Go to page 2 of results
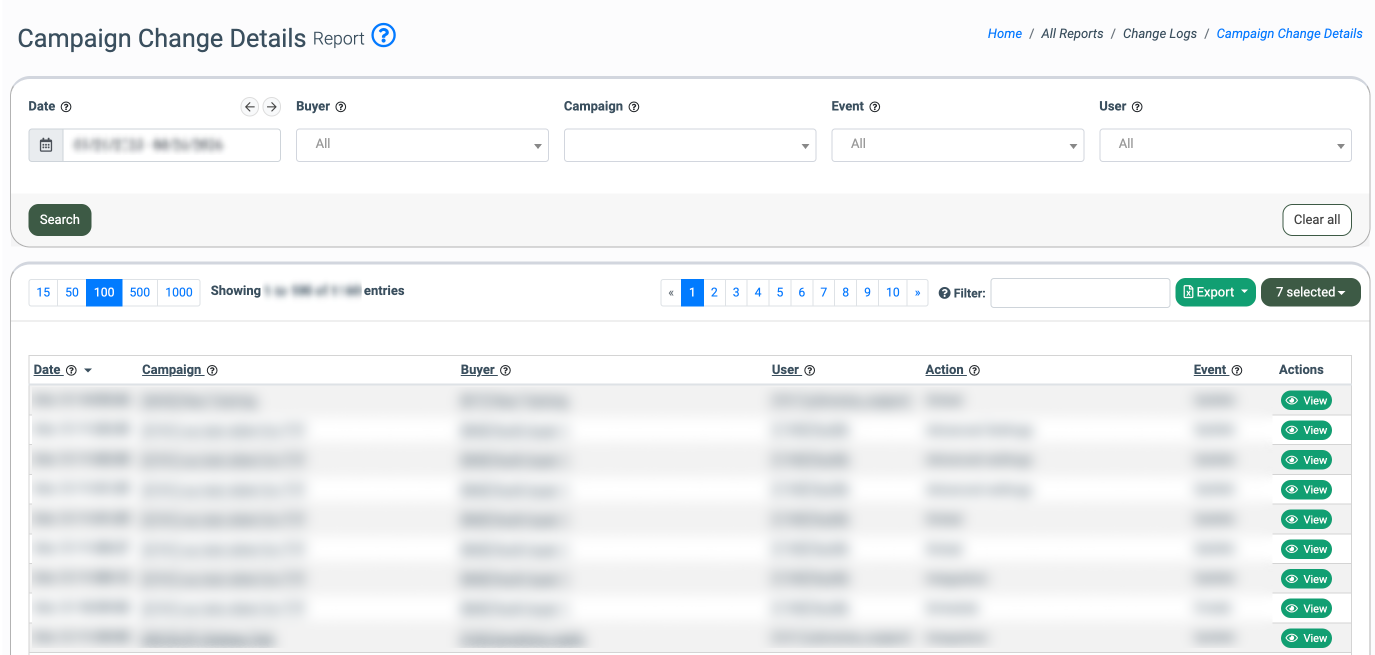1375x655 pixels. pyautogui.click(x=714, y=292)
